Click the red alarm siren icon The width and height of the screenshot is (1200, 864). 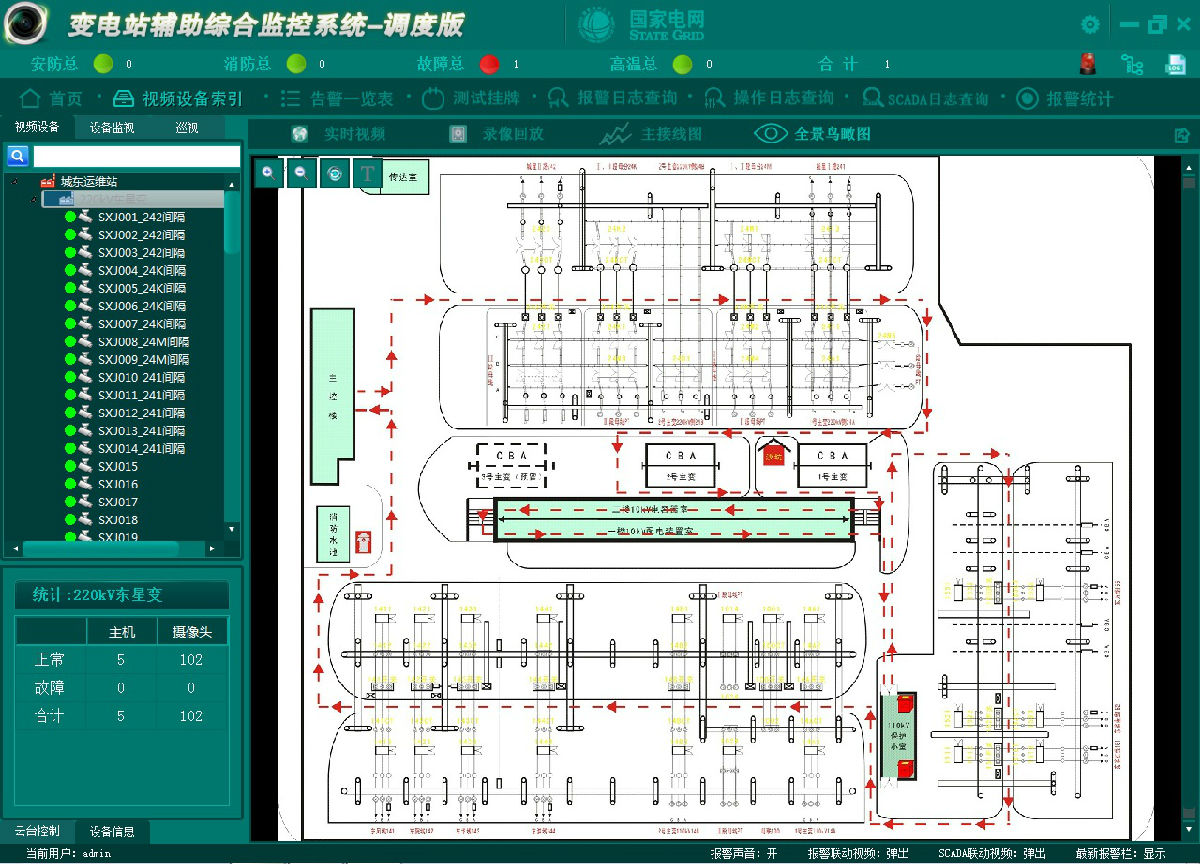point(1087,64)
